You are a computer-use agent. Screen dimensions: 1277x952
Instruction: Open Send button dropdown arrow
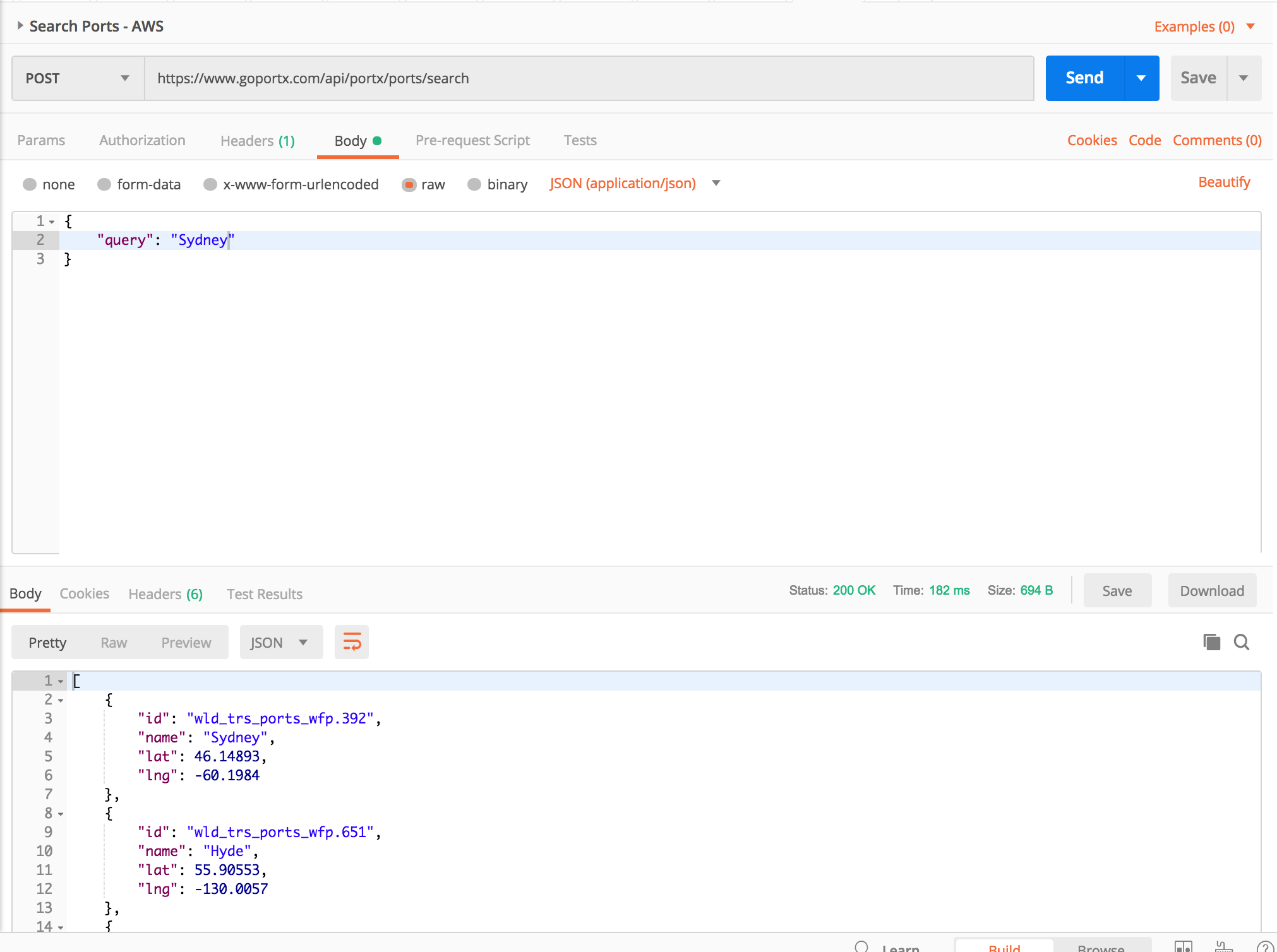click(1141, 78)
